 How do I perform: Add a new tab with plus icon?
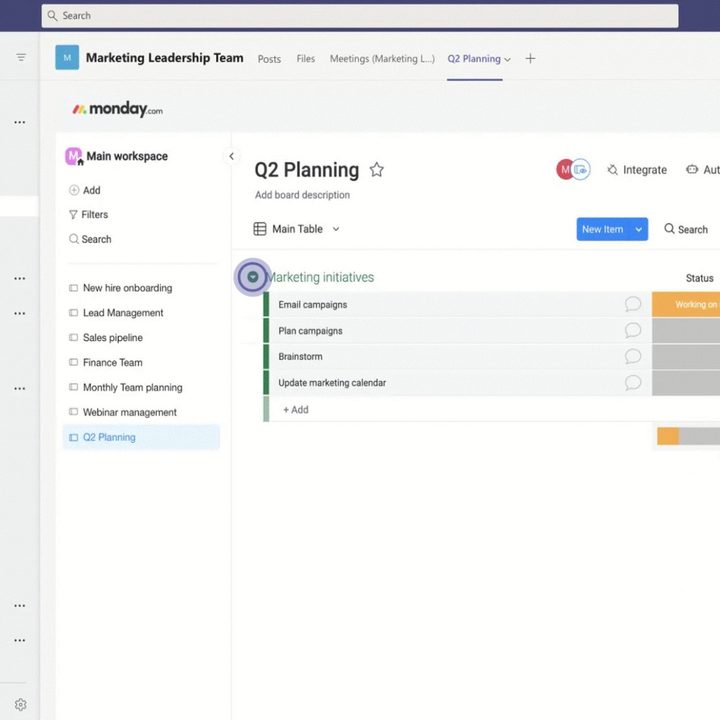click(x=530, y=59)
